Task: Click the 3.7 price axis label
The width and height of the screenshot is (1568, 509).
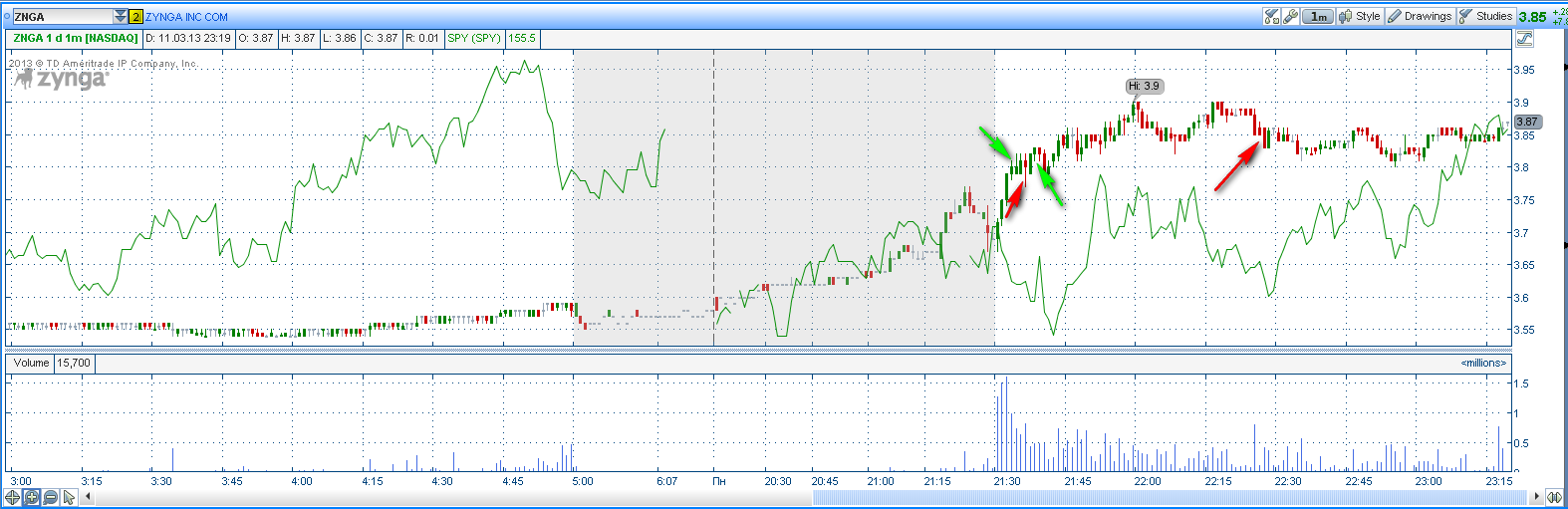Action: [1521, 232]
